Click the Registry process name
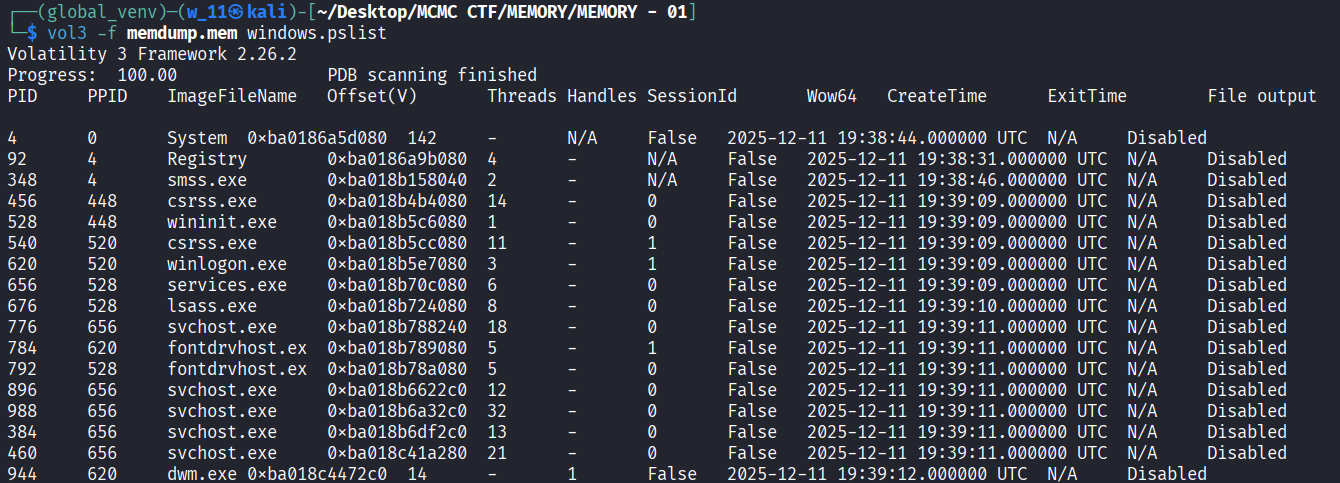 (x=207, y=159)
